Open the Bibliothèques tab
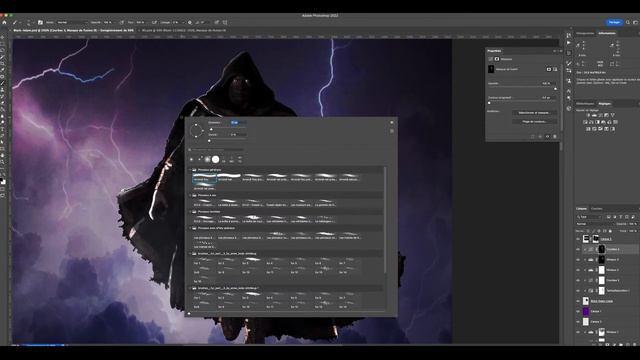This screenshot has width=640, height=360. 585,104
